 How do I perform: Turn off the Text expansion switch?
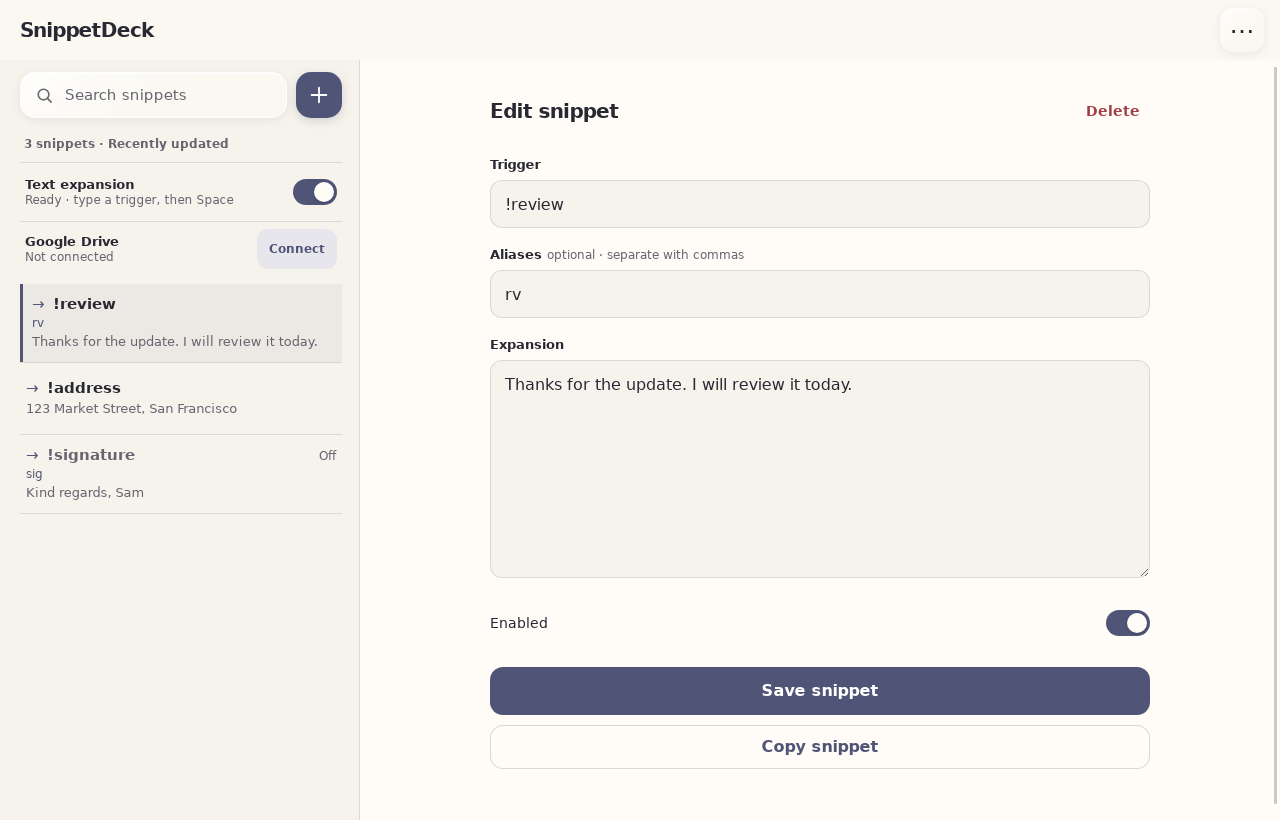coord(315,192)
